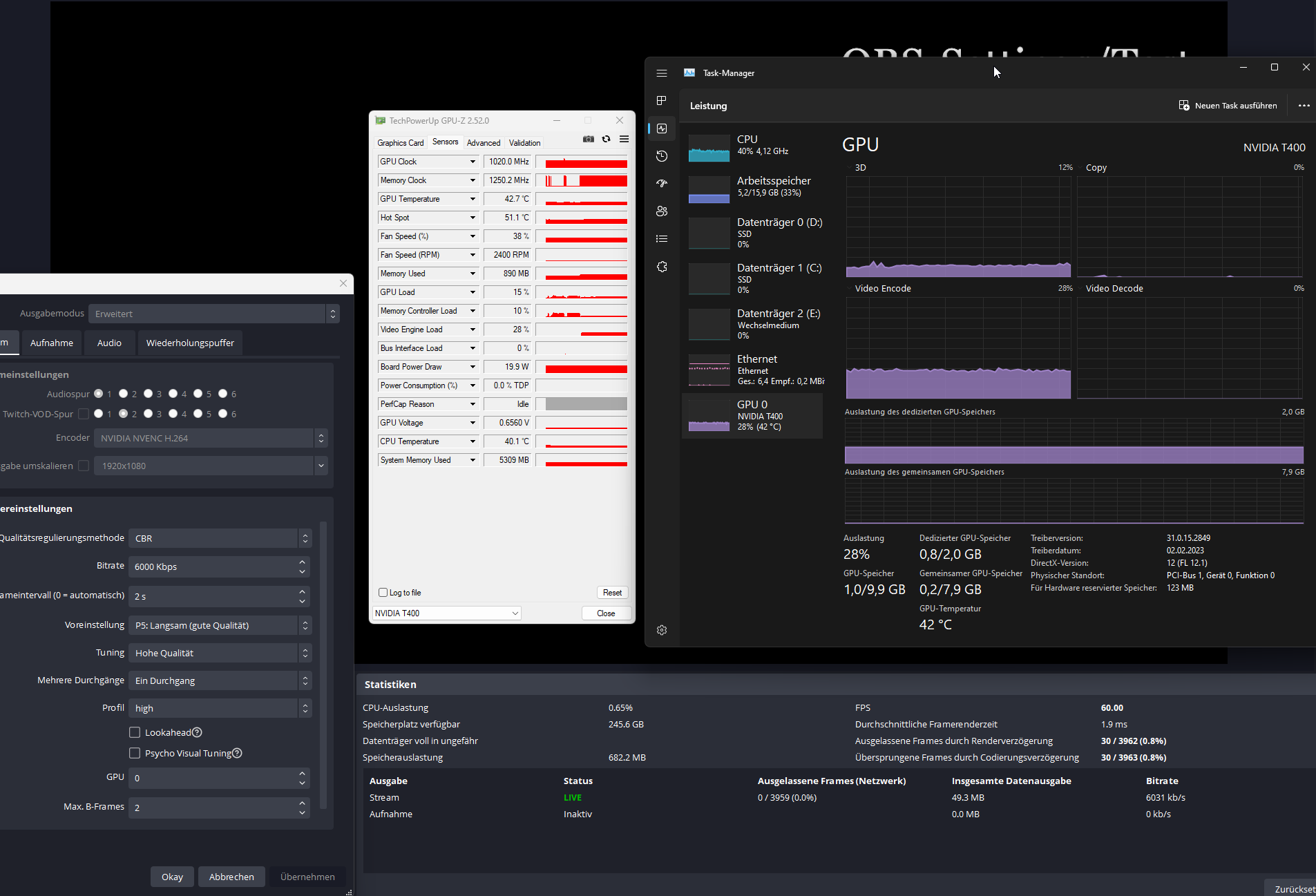The height and width of the screenshot is (896, 1316).
Task: Select Audiospur track 3 radio button
Action: coord(148,394)
